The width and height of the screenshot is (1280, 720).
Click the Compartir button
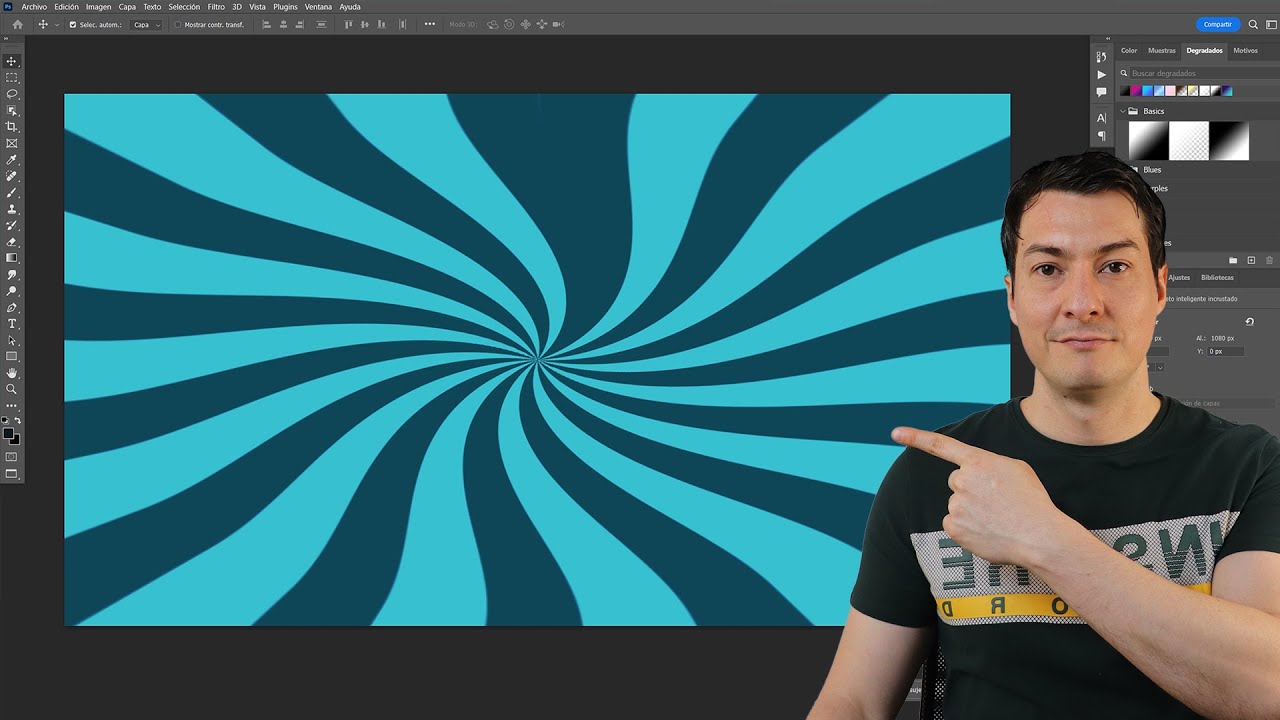point(1218,24)
